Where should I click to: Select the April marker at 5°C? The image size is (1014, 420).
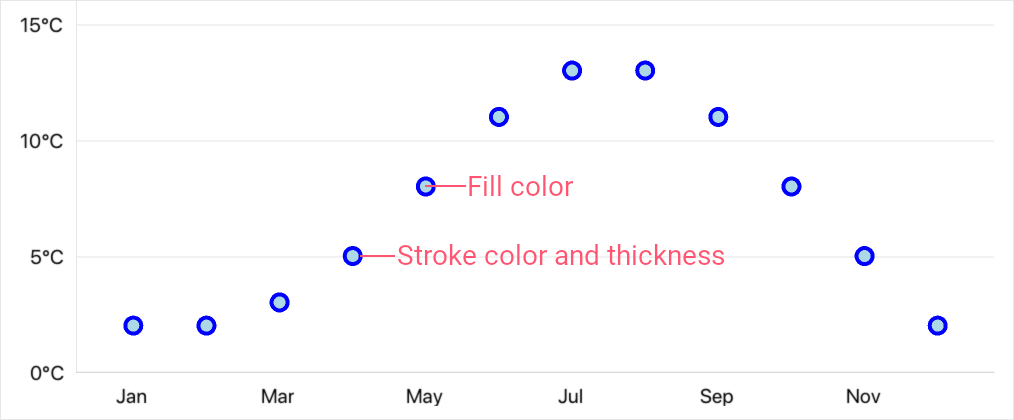pos(352,256)
